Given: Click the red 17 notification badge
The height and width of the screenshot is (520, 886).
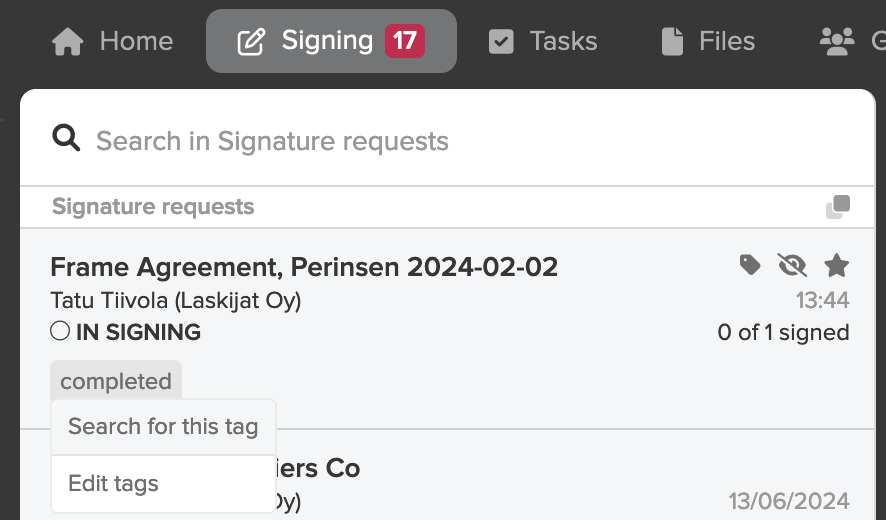Looking at the screenshot, I should point(405,41).
